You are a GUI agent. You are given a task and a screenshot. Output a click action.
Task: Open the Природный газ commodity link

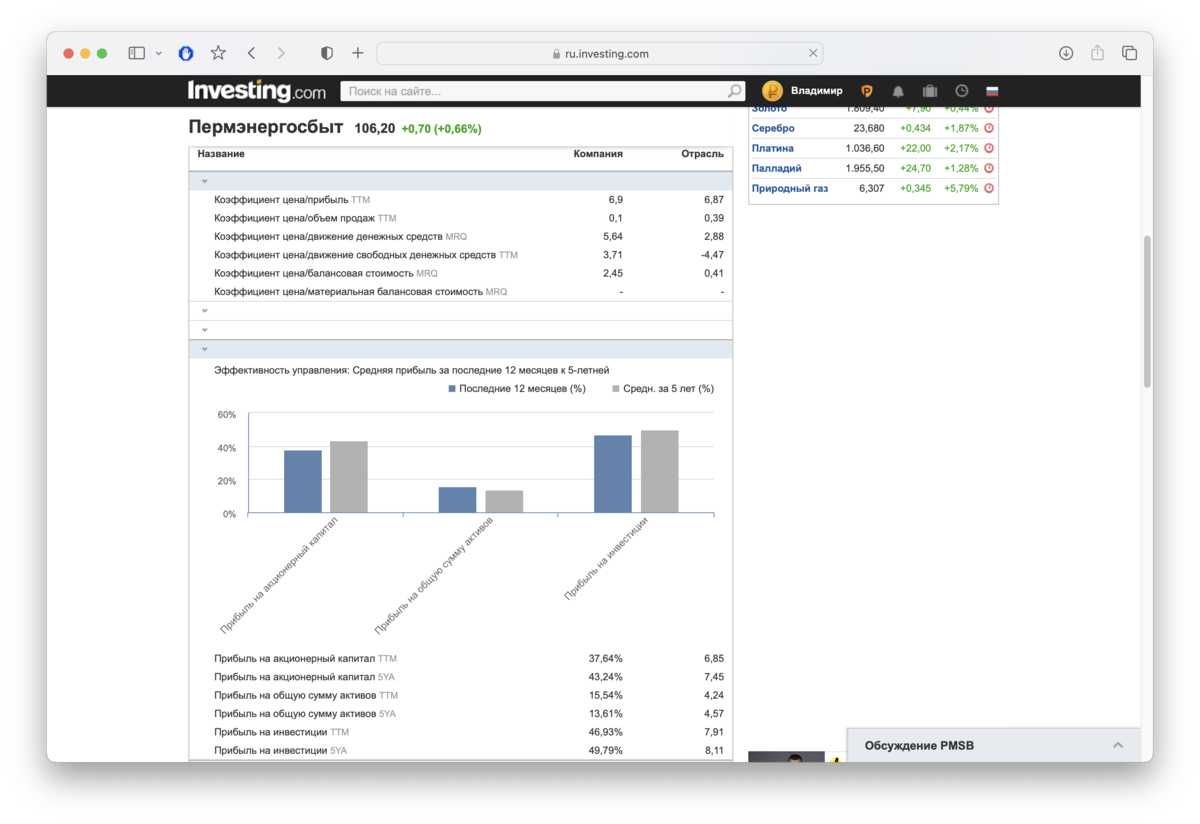coord(790,188)
